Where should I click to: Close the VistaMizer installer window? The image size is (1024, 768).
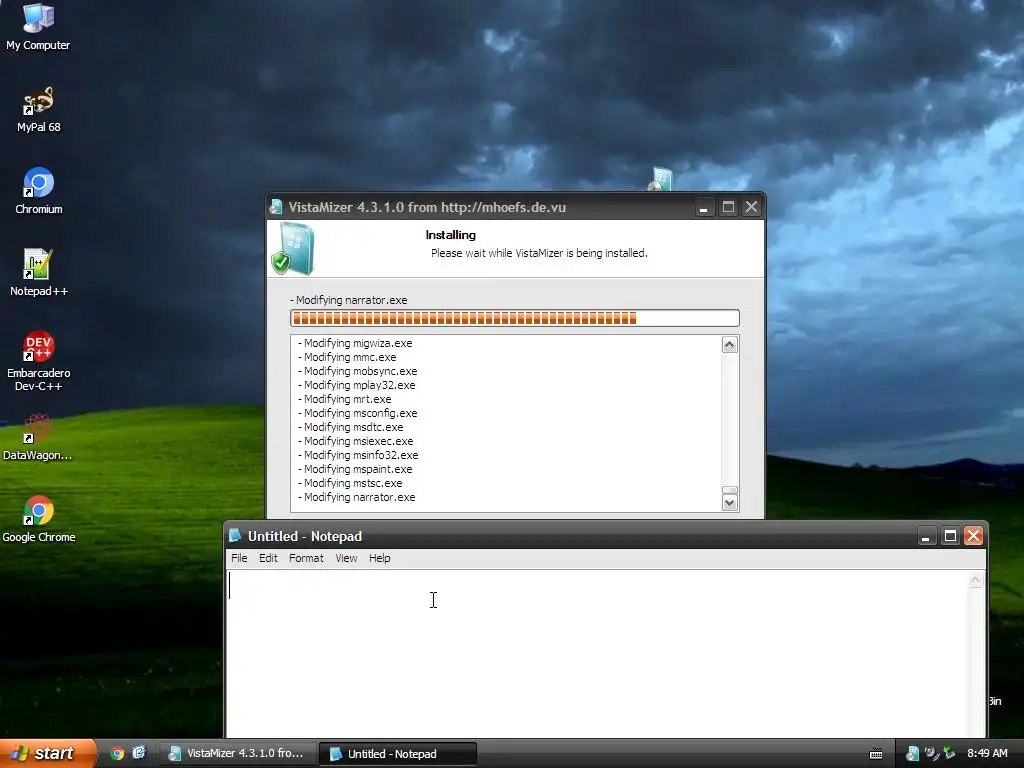coord(752,208)
